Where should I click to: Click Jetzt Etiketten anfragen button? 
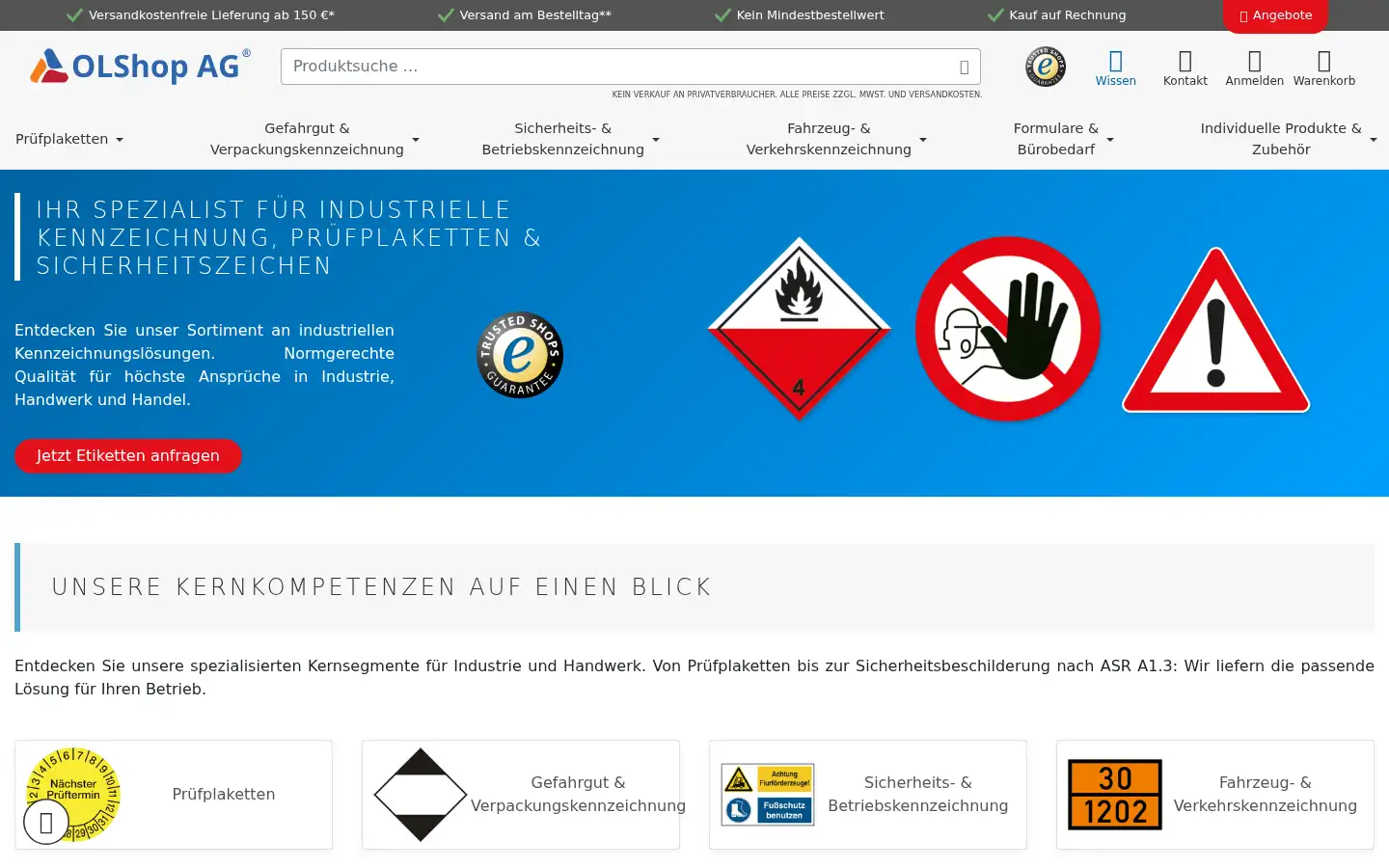pyautogui.click(x=128, y=456)
